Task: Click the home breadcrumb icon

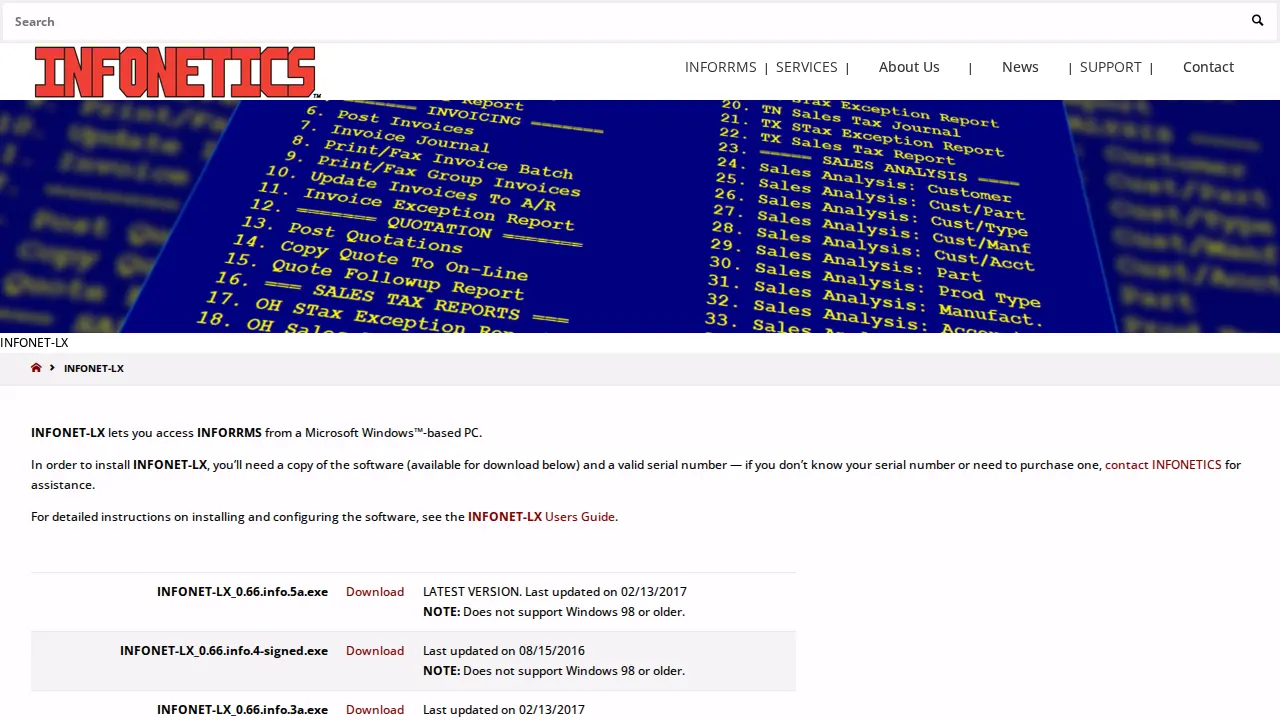Action: [36, 368]
